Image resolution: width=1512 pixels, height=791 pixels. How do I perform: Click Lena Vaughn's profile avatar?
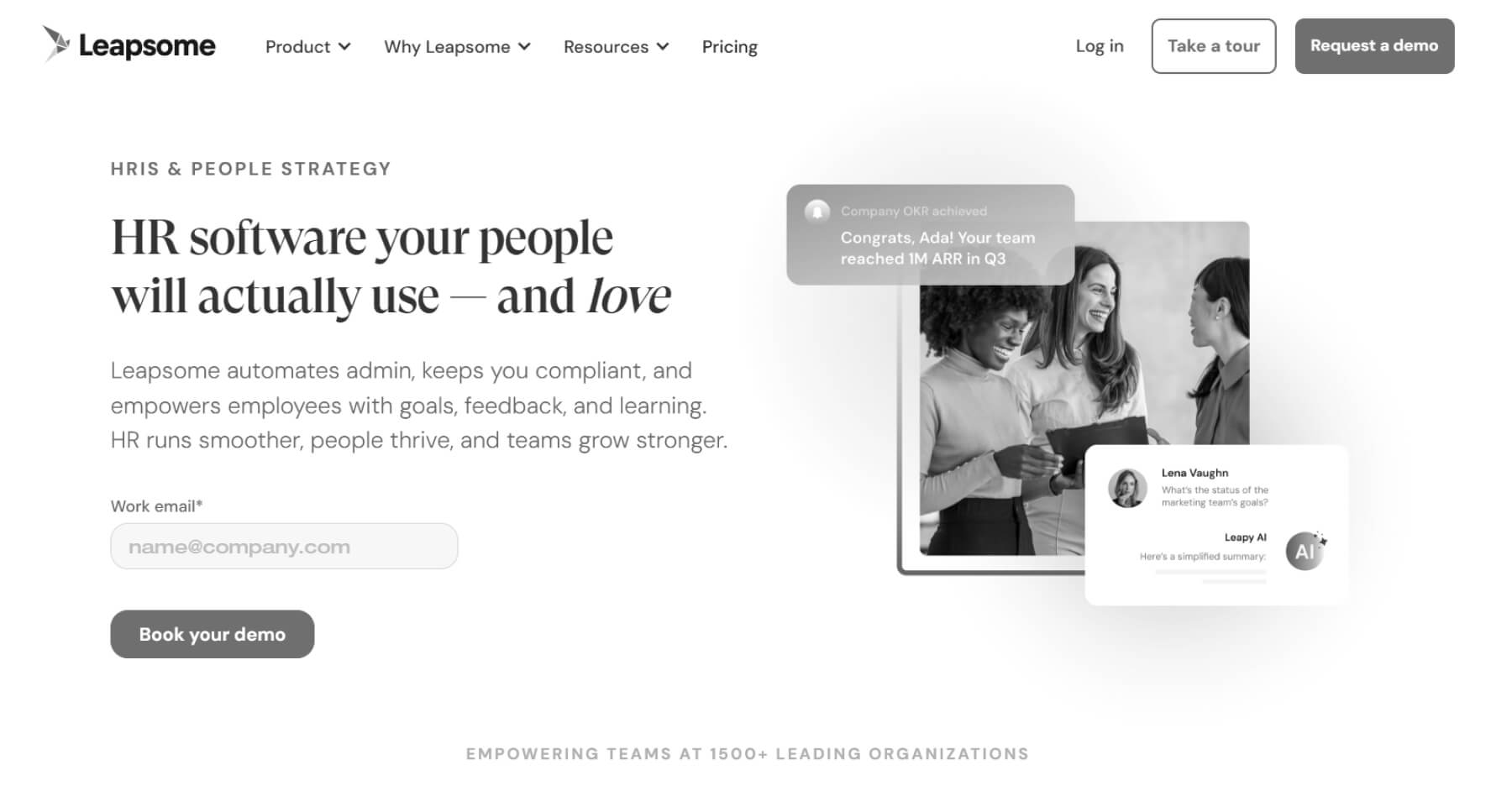click(1127, 488)
